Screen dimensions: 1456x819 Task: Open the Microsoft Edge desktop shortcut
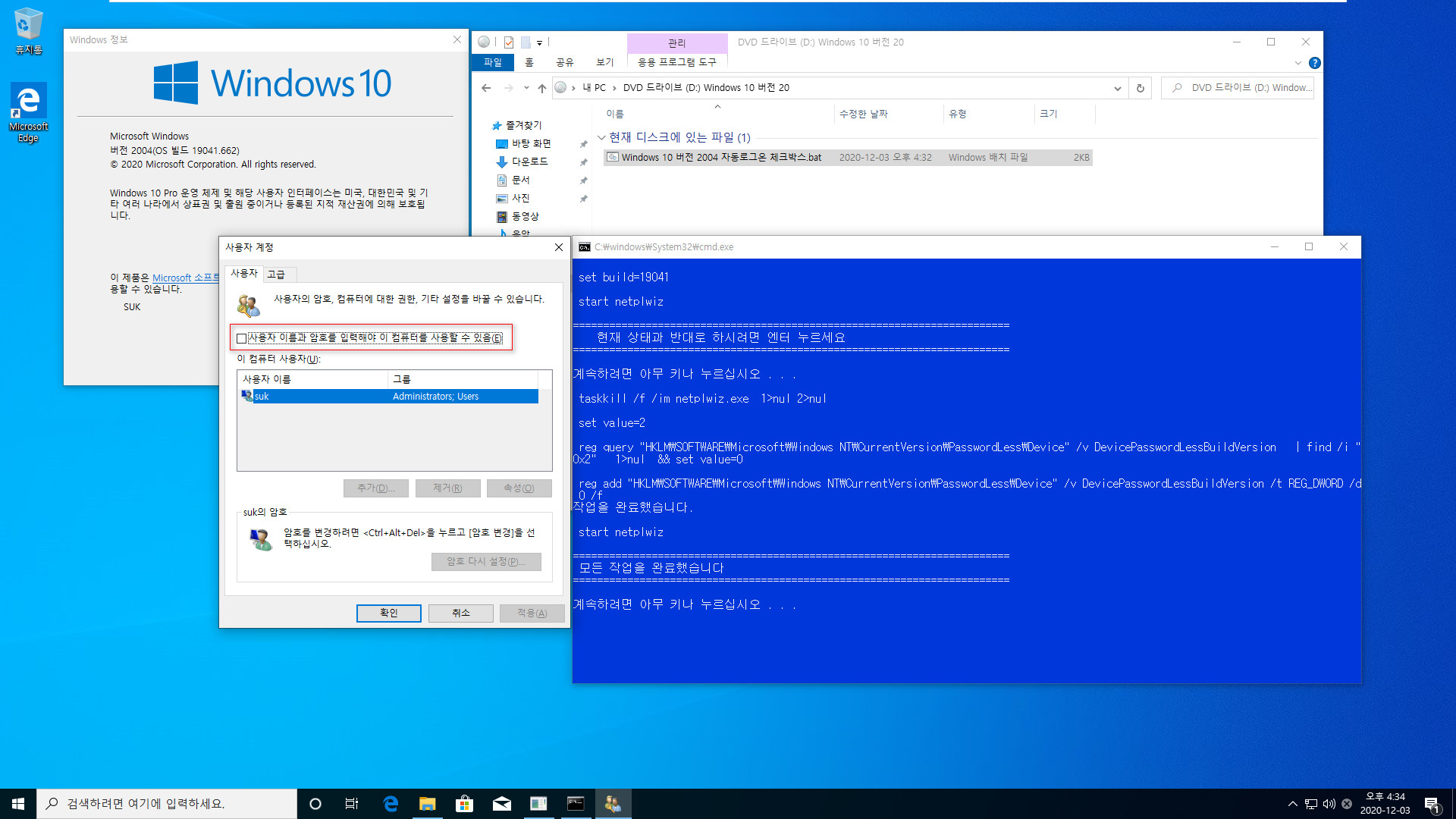click(28, 111)
